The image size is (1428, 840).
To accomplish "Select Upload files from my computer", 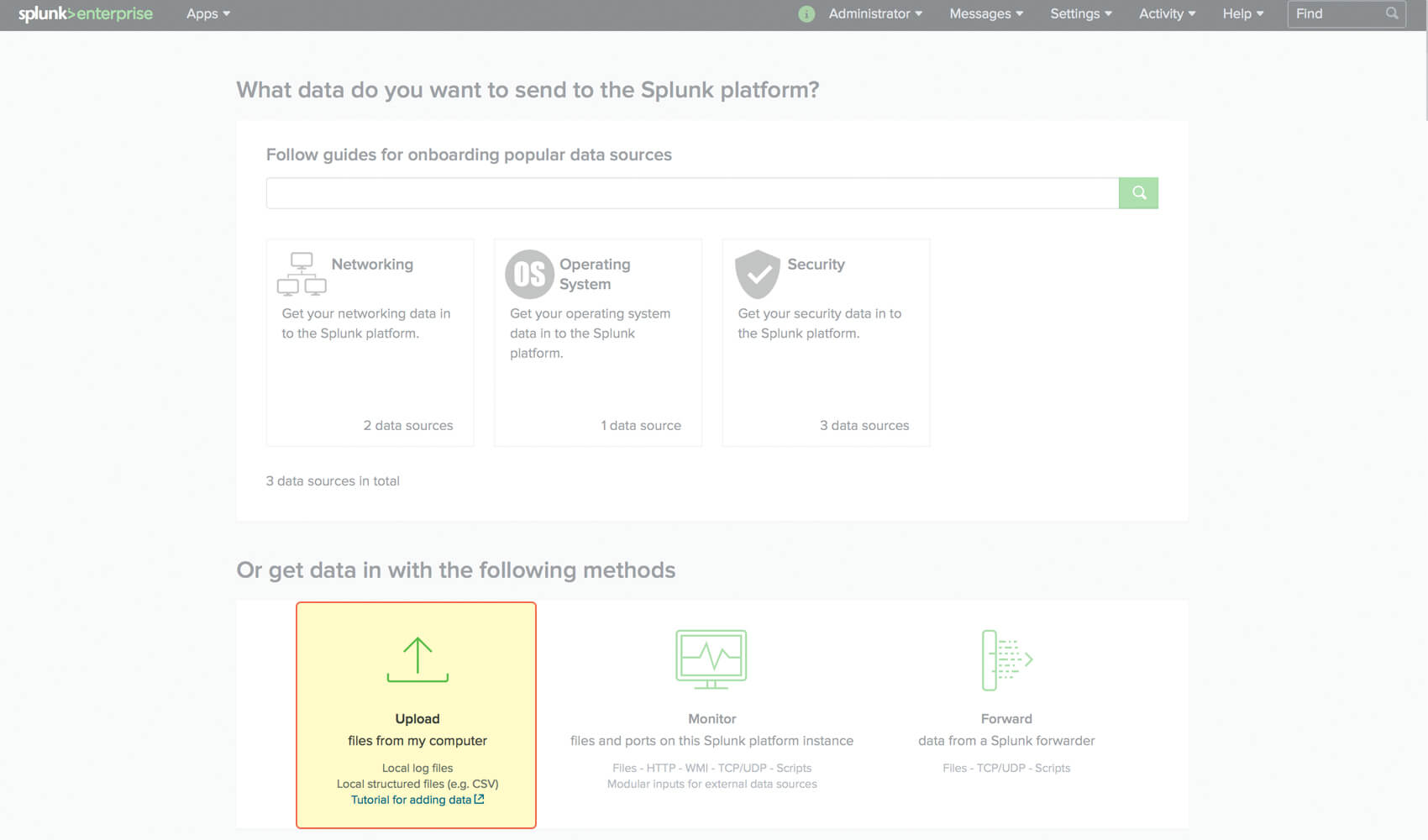I will point(416,715).
